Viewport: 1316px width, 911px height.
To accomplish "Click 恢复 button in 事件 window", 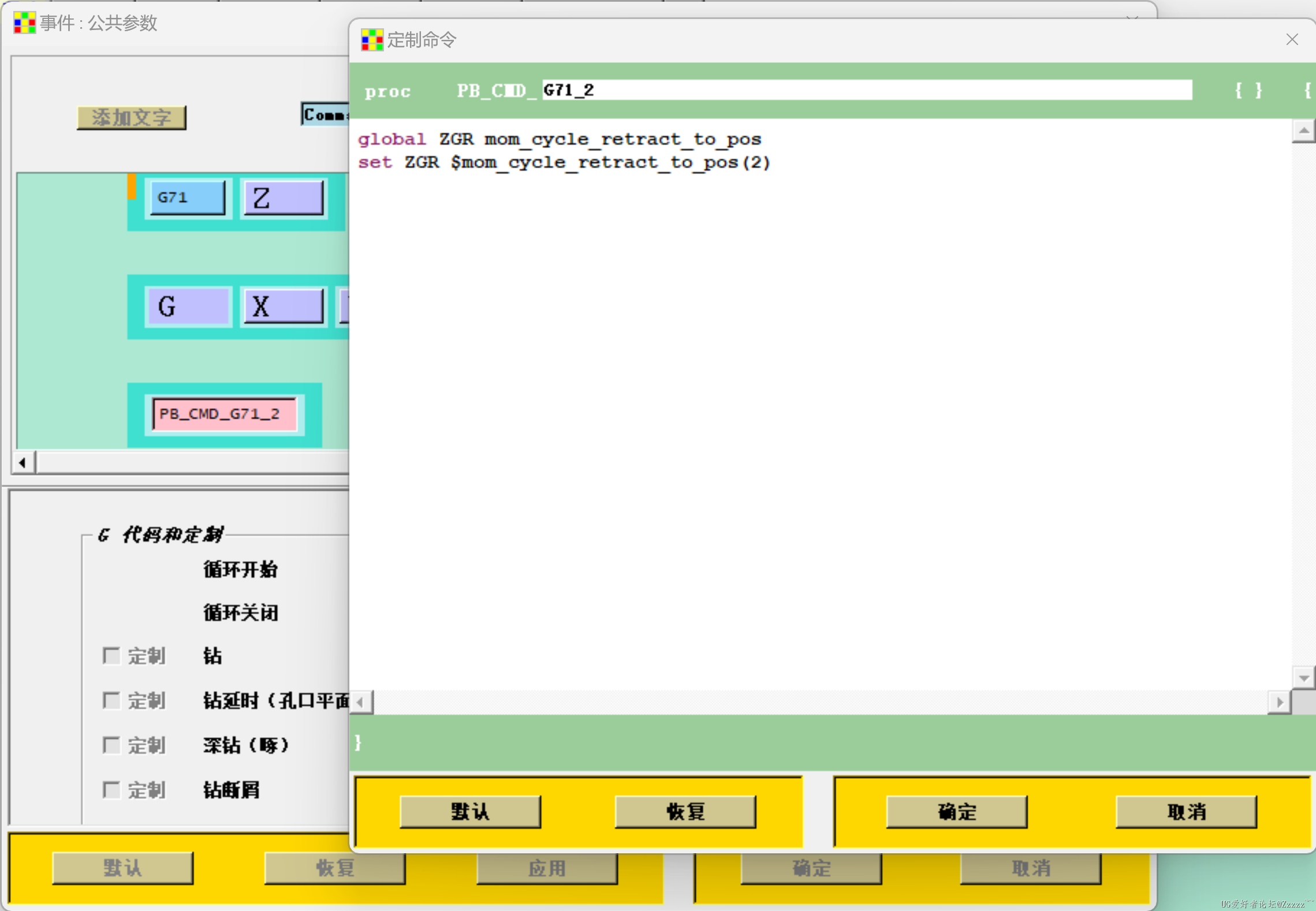I will click(x=335, y=868).
